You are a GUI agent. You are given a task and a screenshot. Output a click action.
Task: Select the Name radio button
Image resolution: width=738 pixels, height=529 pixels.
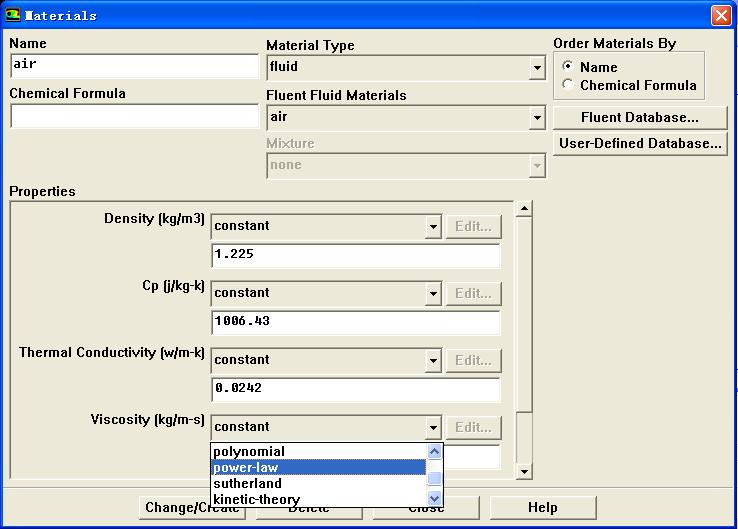pyautogui.click(x=568, y=67)
